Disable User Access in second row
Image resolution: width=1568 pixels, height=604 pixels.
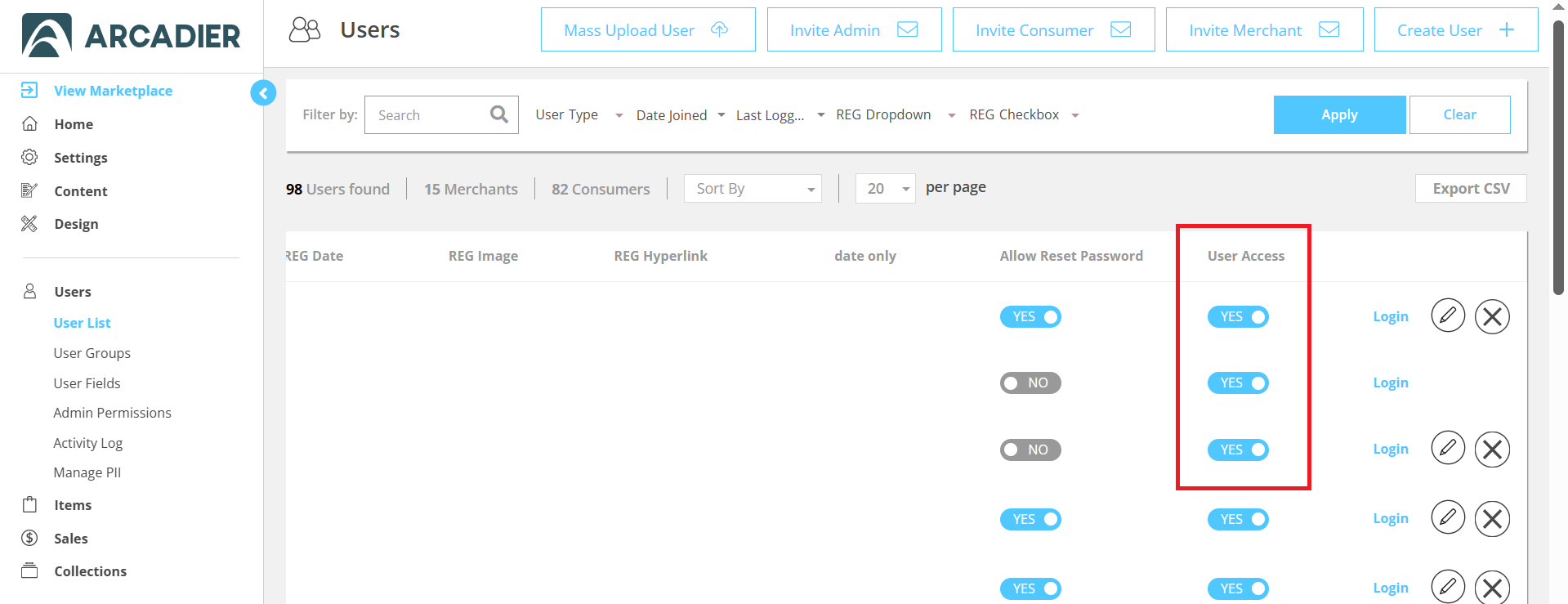point(1238,383)
